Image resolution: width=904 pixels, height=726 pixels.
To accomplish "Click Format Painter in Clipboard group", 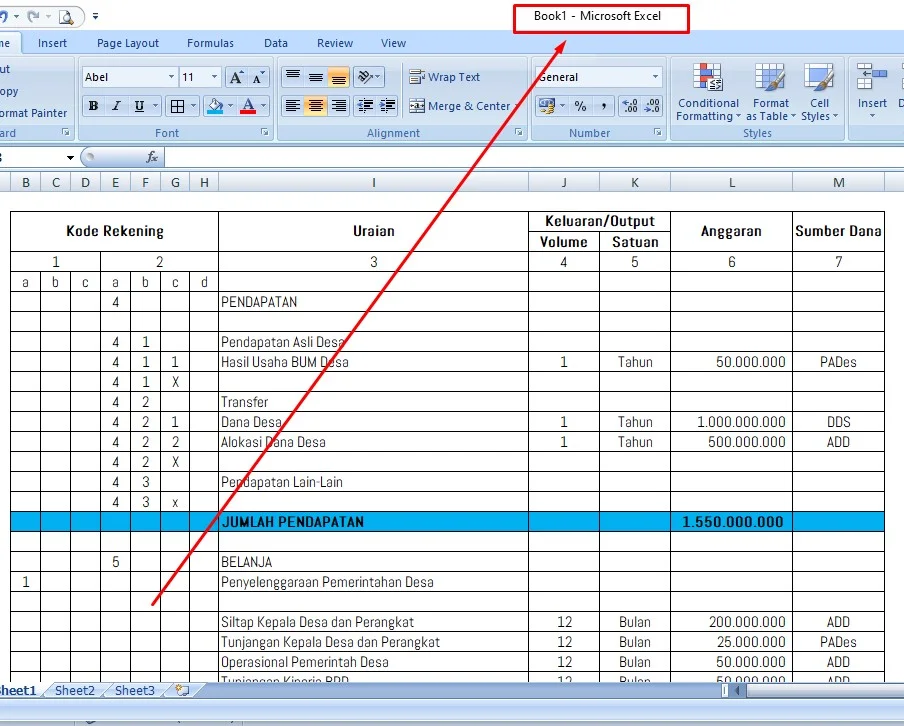I will click(x=30, y=113).
